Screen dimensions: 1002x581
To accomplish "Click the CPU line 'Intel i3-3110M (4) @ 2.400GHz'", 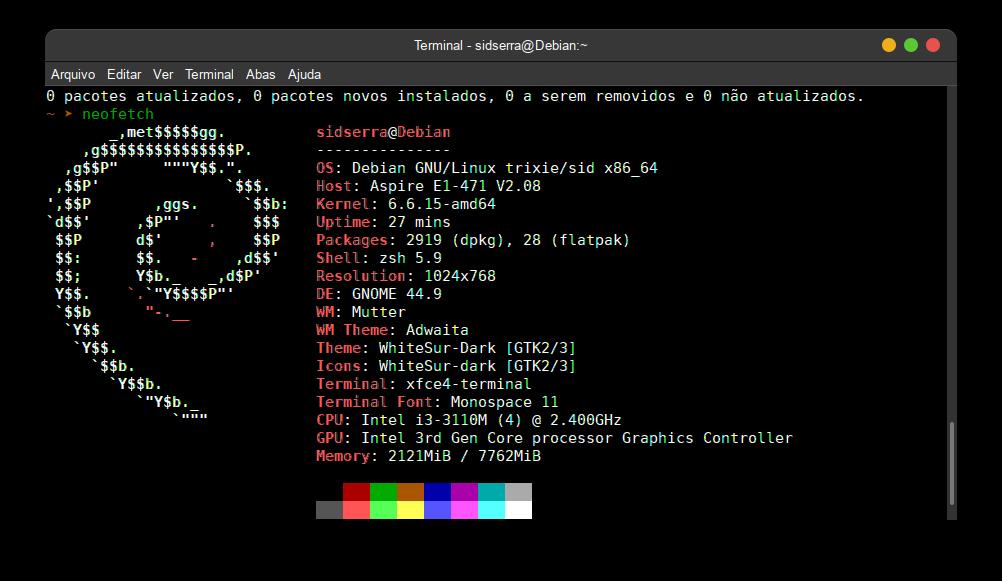I will click(x=491, y=420).
